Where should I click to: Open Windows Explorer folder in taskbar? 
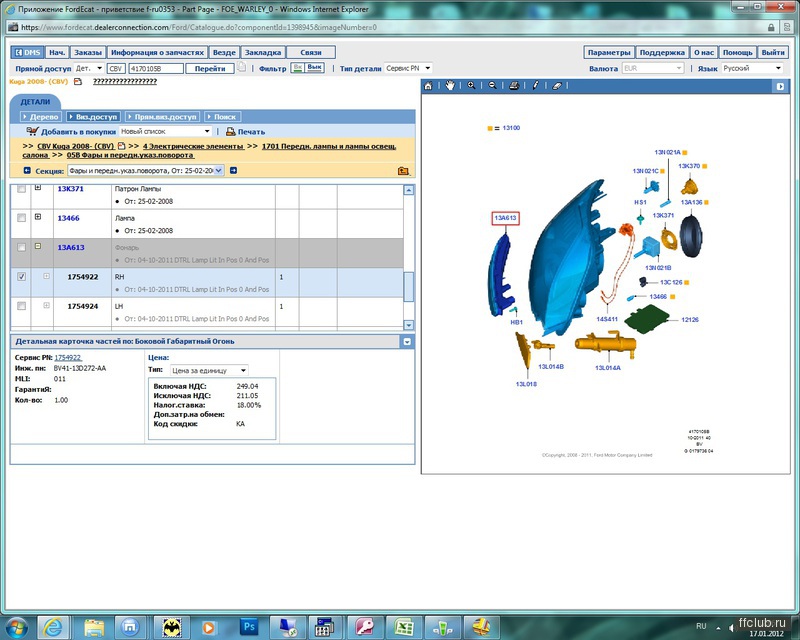93,626
